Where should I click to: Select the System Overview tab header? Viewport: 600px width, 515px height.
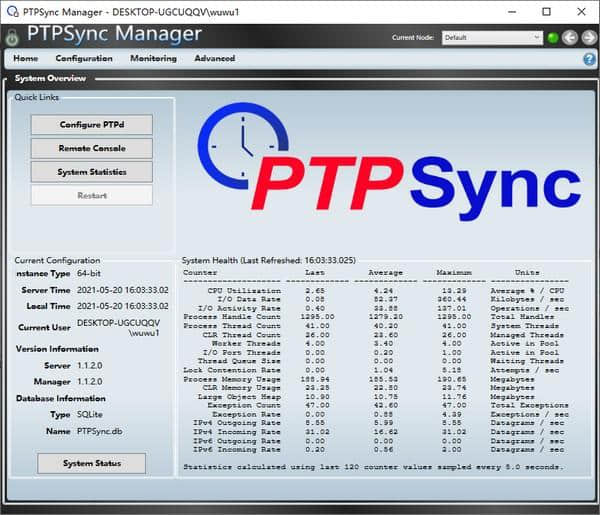(x=51, y=78)
